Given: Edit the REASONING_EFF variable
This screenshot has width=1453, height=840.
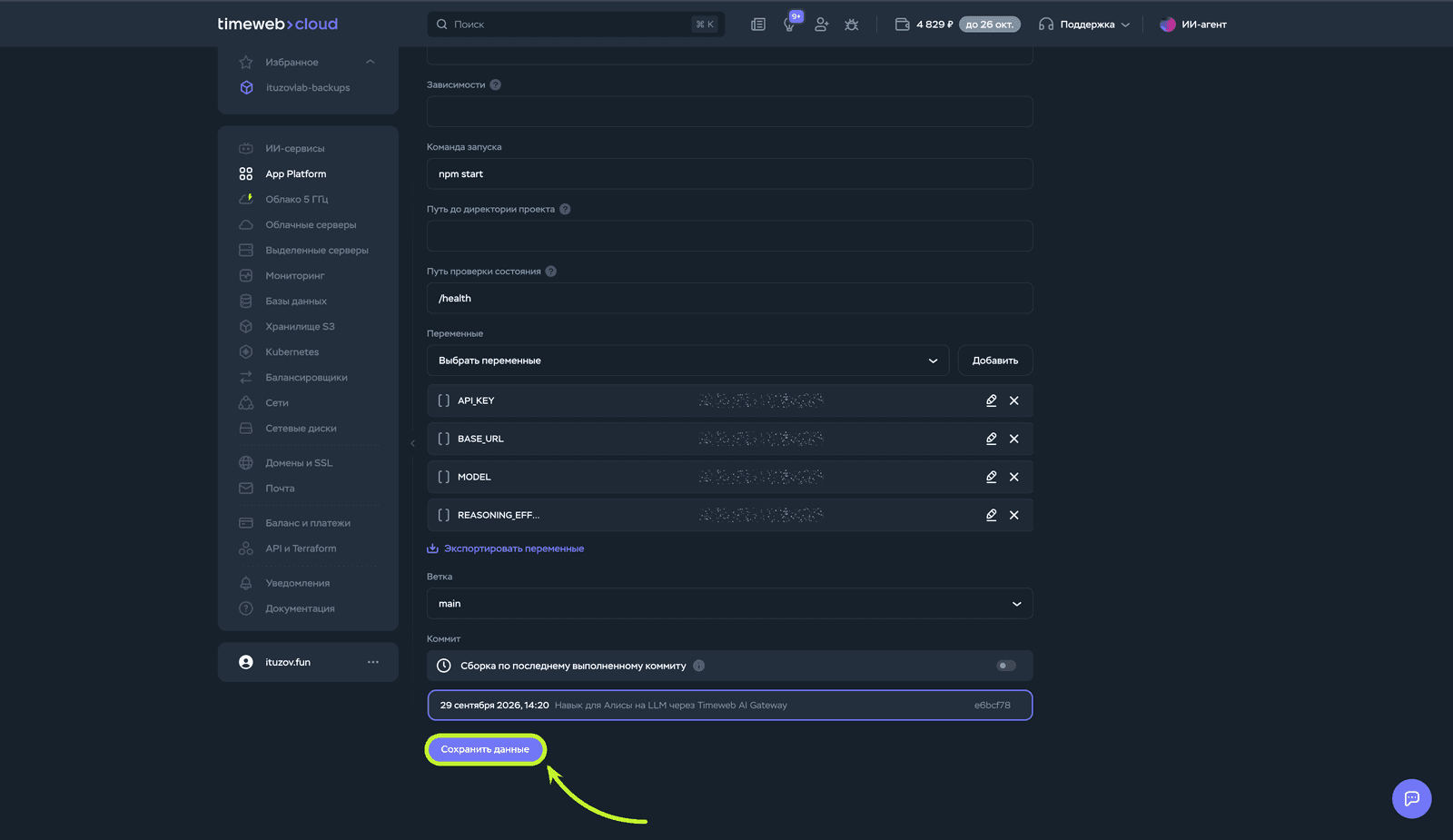Looking at the screenshot, I should (992, 515).
